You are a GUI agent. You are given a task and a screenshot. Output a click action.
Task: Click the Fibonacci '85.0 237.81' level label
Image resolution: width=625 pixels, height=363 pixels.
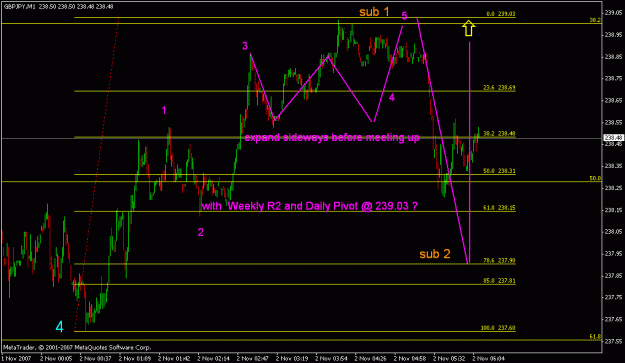[x=499, y=281]
